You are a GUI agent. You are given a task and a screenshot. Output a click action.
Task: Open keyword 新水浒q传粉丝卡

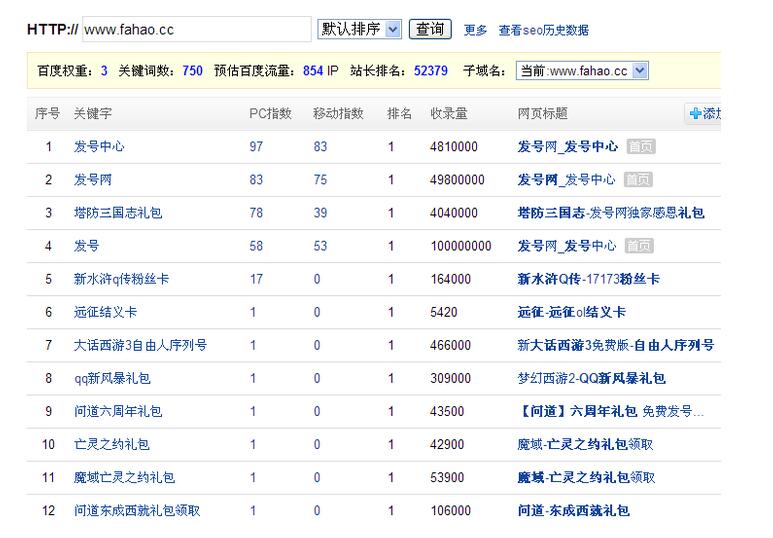point(121,279)
